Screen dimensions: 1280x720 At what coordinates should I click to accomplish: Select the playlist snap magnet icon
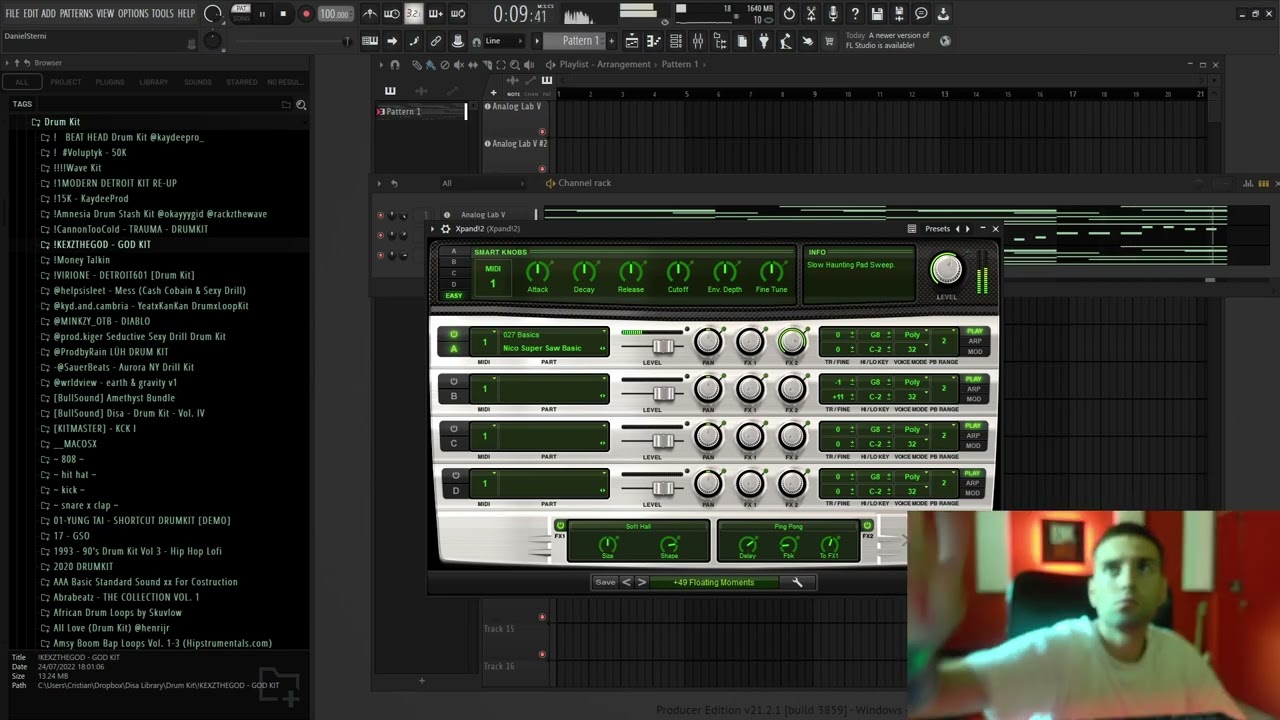click(x=395, y=64)
